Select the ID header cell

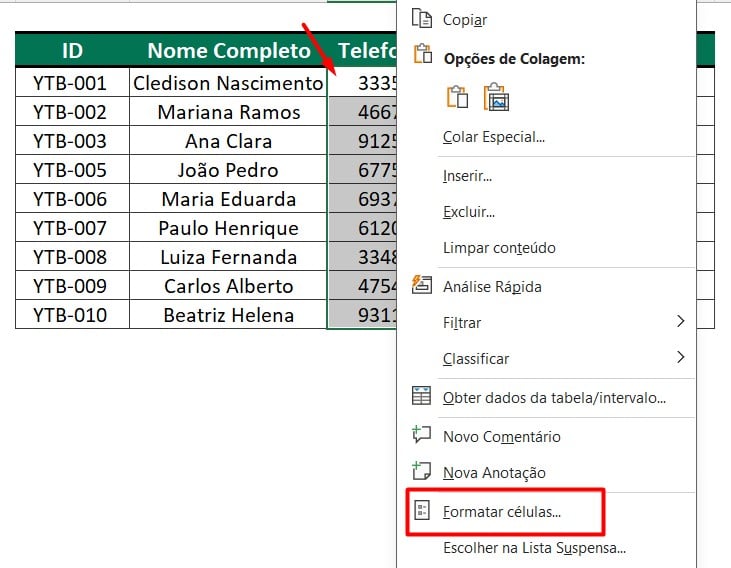(72, 50)
